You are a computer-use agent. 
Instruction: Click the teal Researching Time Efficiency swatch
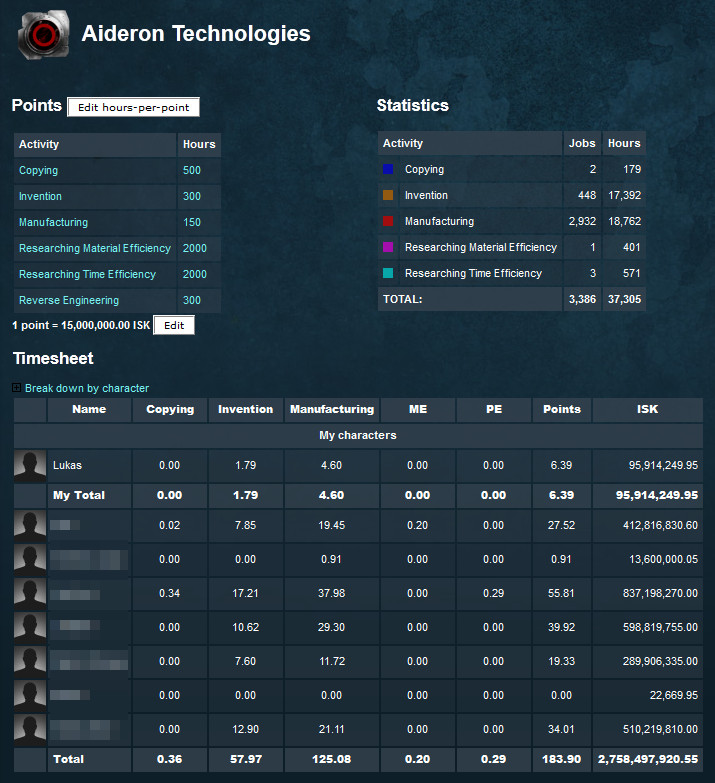388,273
